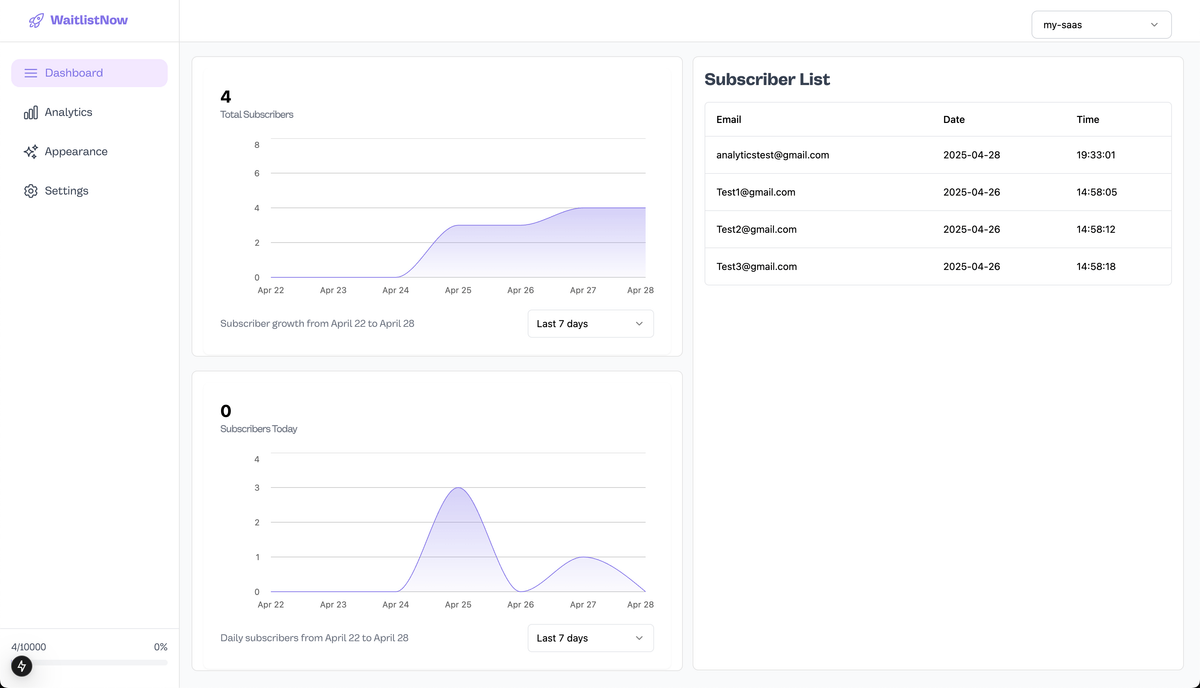Click the Appearance sparkles icon
1200x688 pixels.
[x=31, y=152]
